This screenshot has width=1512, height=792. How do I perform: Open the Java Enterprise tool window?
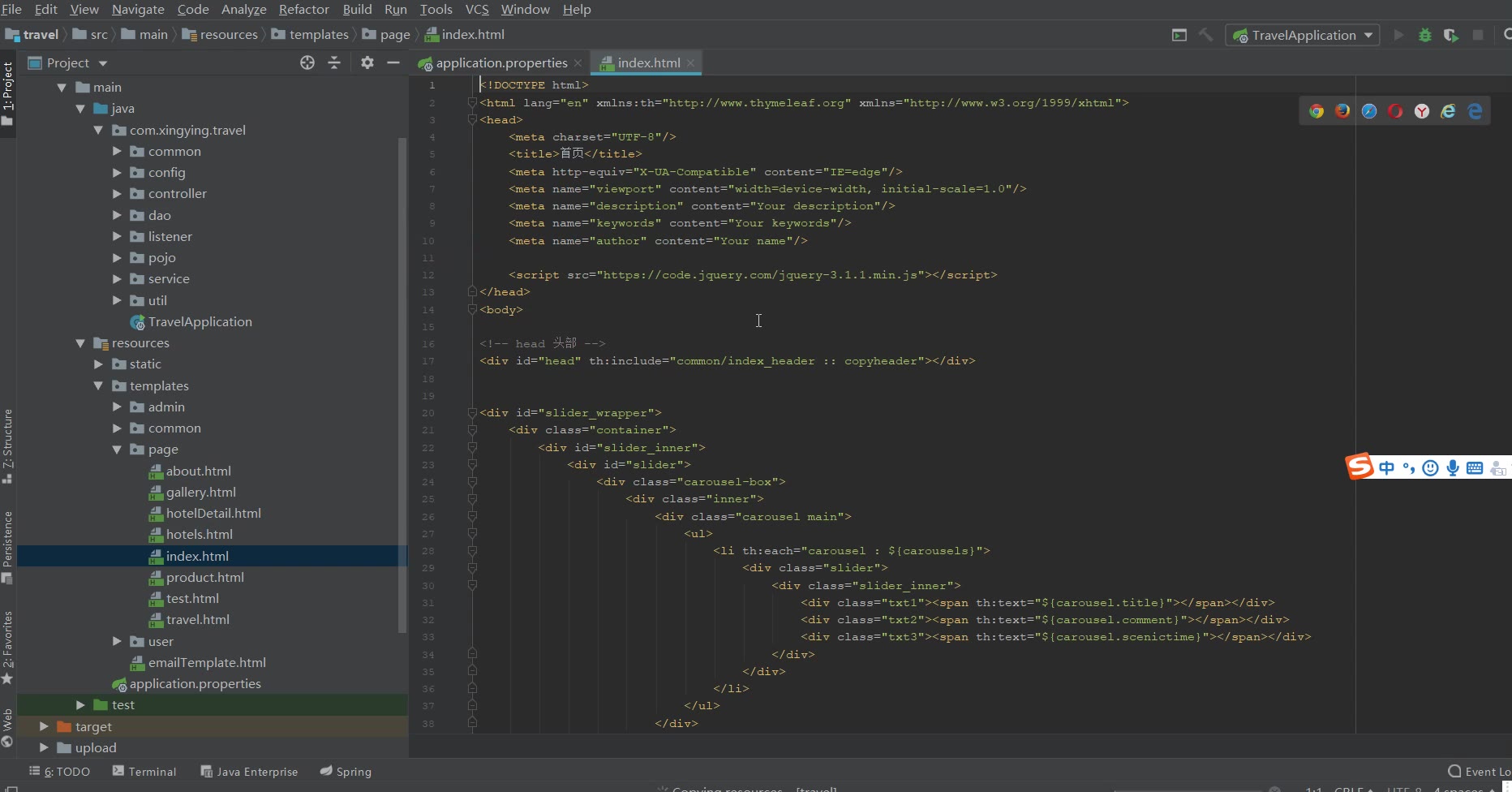click(249, 771)
